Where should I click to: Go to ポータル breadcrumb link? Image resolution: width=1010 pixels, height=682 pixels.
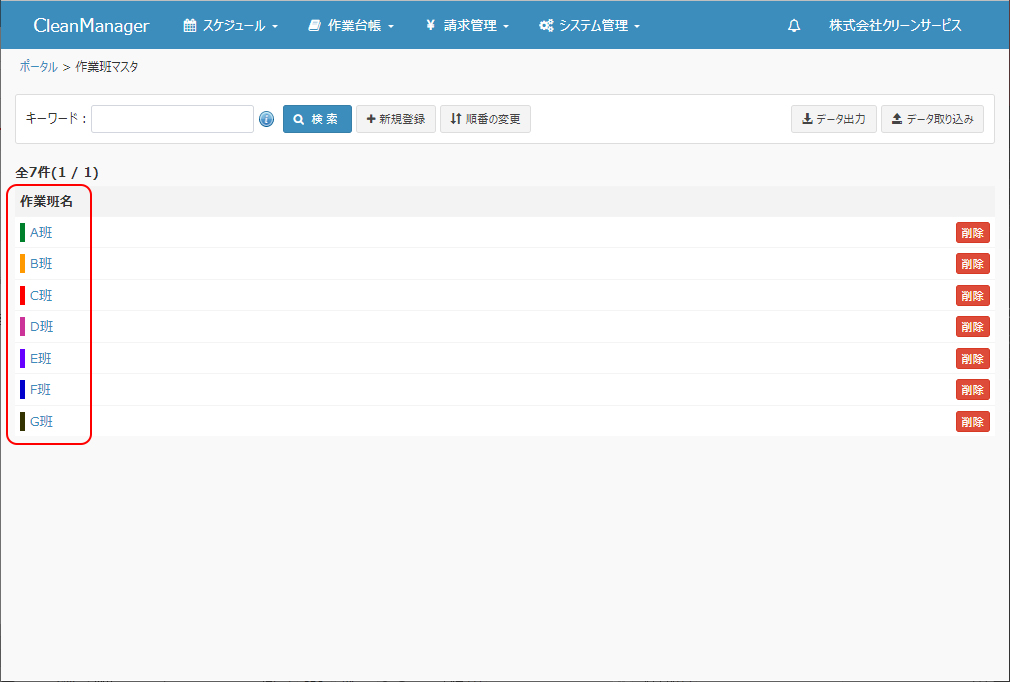(38, 67)
